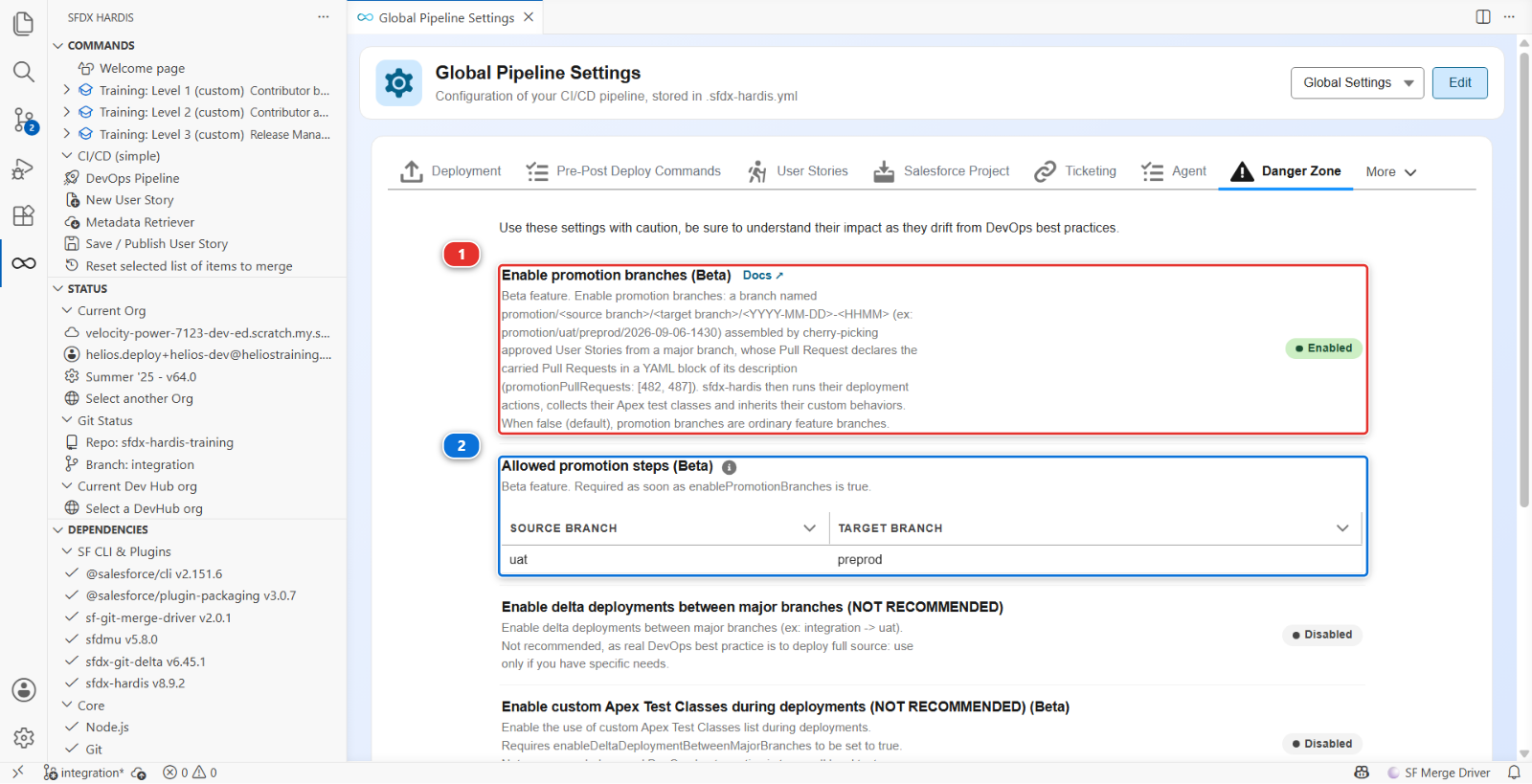Toggle Disabled badge for delta deployments
This screenshot has width=1532, height=784.
tap(1322, 635)
